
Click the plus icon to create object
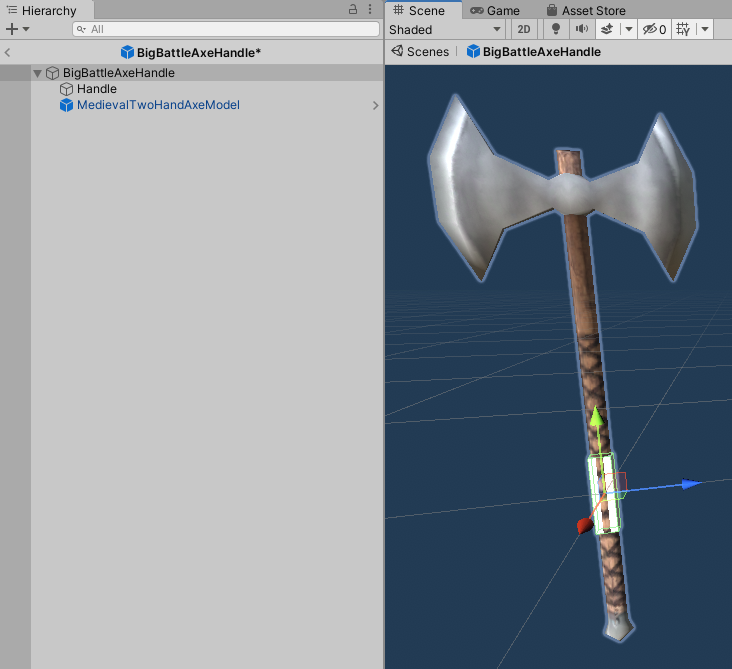pos(12,30)
